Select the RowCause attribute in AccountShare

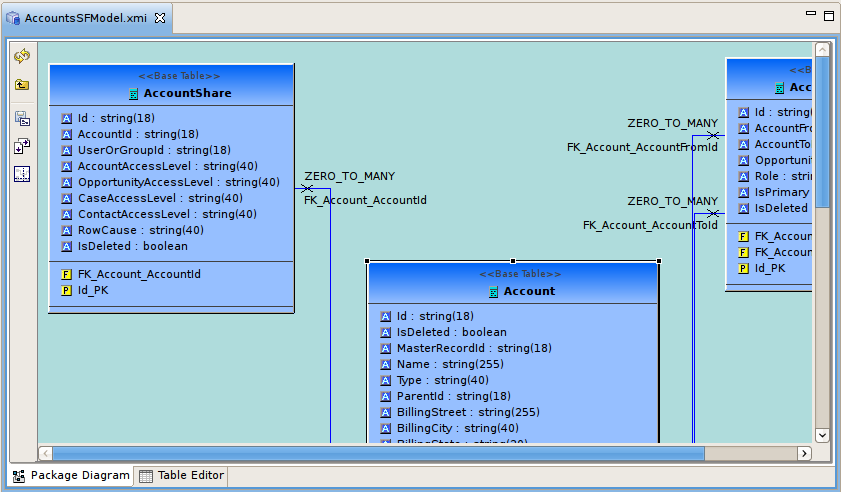[x=140, y=230]
